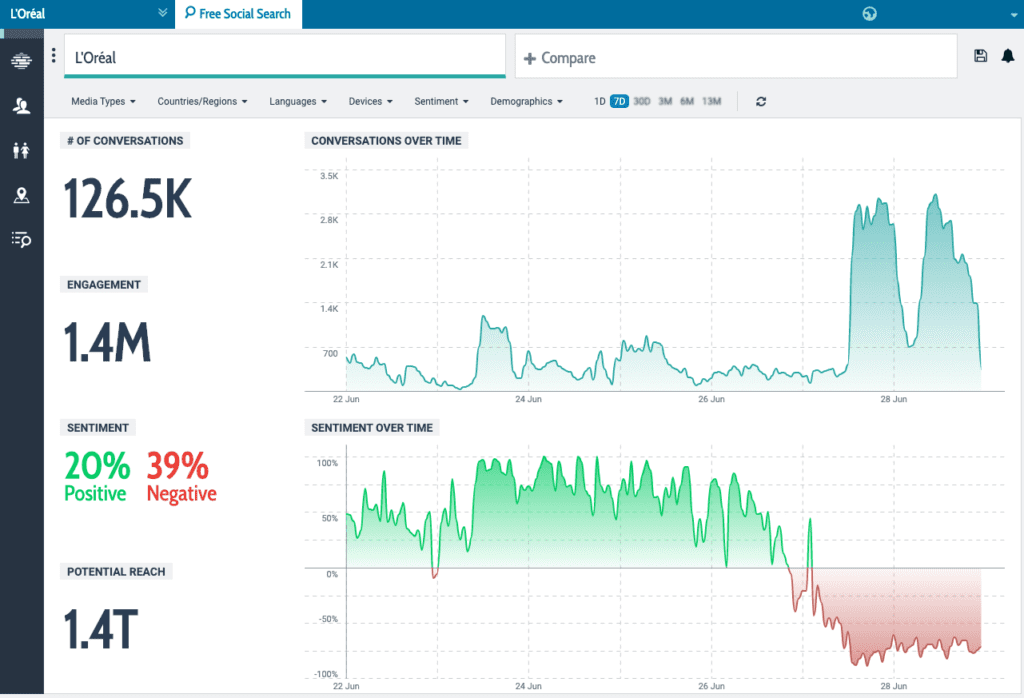Open the three-dot options menu beside search
Screen dimensions: 1024x698
[54, 56]
